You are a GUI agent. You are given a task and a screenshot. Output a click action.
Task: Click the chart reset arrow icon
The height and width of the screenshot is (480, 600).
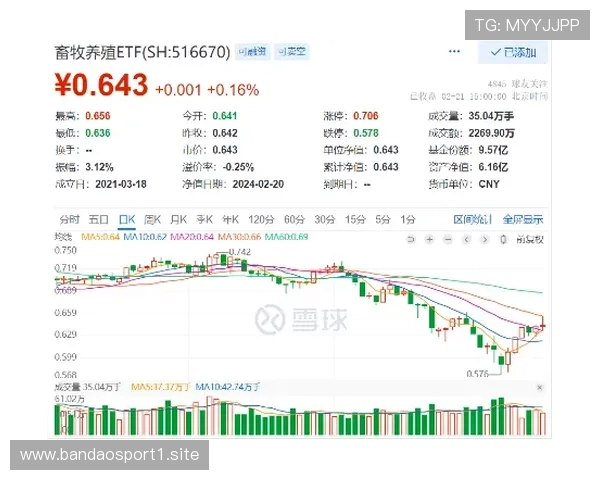click(411, 240)
